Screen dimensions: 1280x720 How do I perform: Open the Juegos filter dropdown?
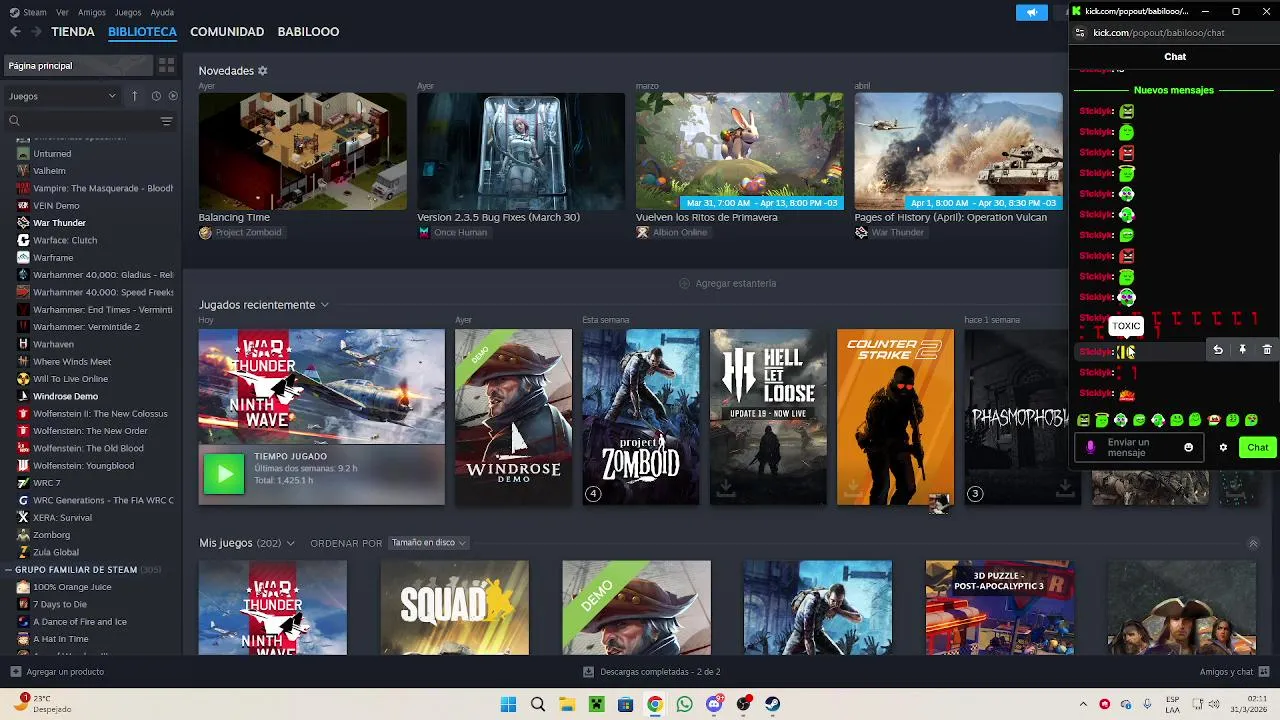tap(62, 96)
